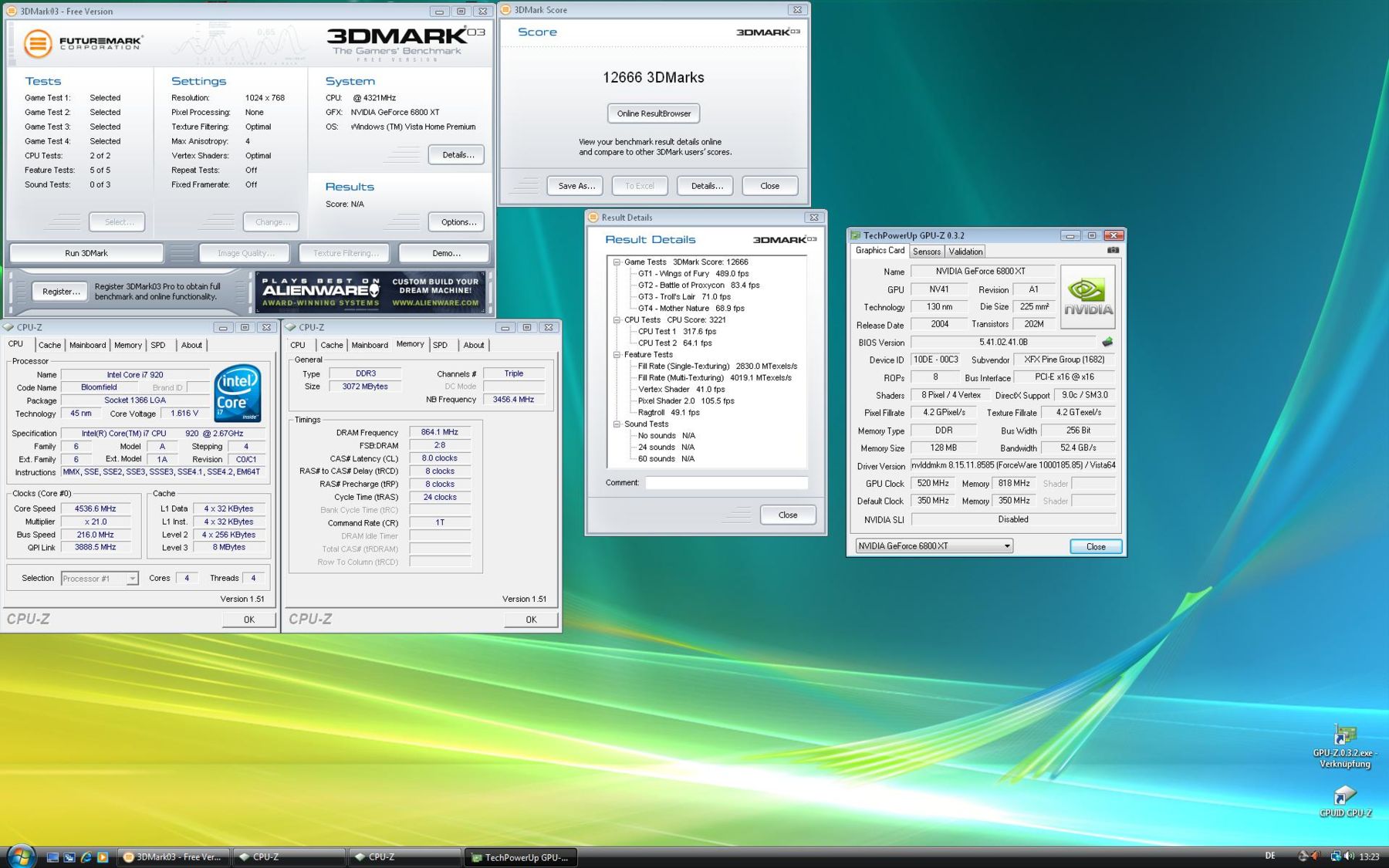Viewport: 1389px width, 868px height.
Task: Collapse the Feature Tests tree node
Action: pos(617,355)
